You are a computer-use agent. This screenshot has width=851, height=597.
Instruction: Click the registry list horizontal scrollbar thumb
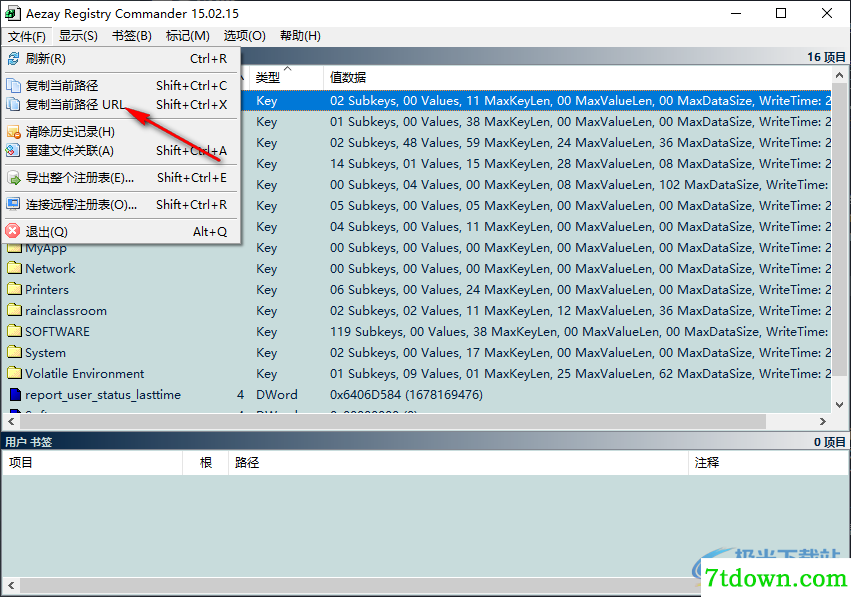pos(393,421)
